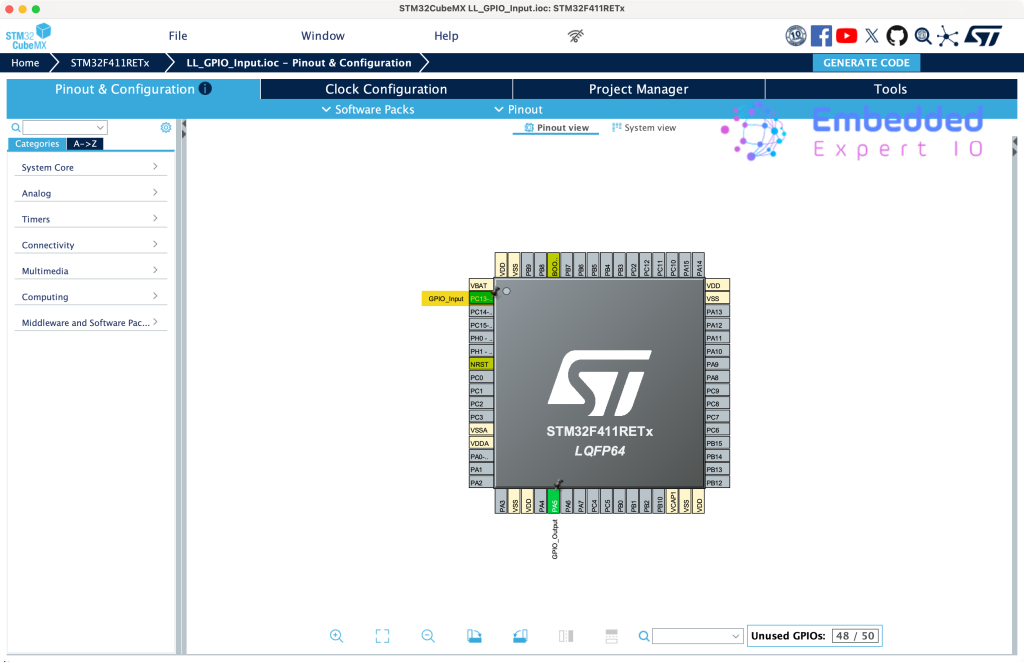Switch the peripheral list to A->Z
The height and width of the screenshot is (662, 1024).
[x=85, y=144]
